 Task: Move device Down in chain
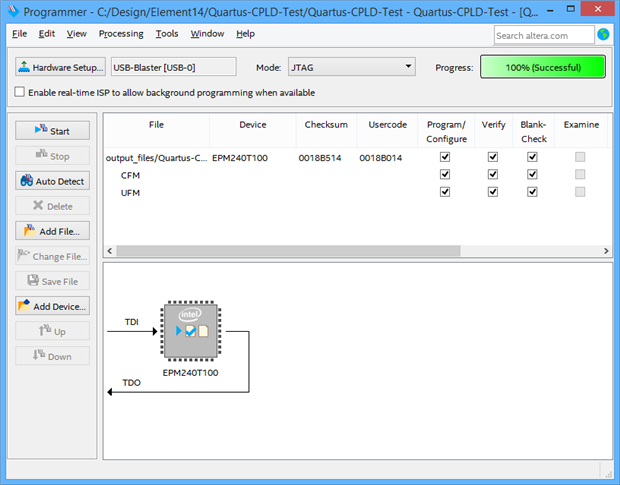pos(52,356)
